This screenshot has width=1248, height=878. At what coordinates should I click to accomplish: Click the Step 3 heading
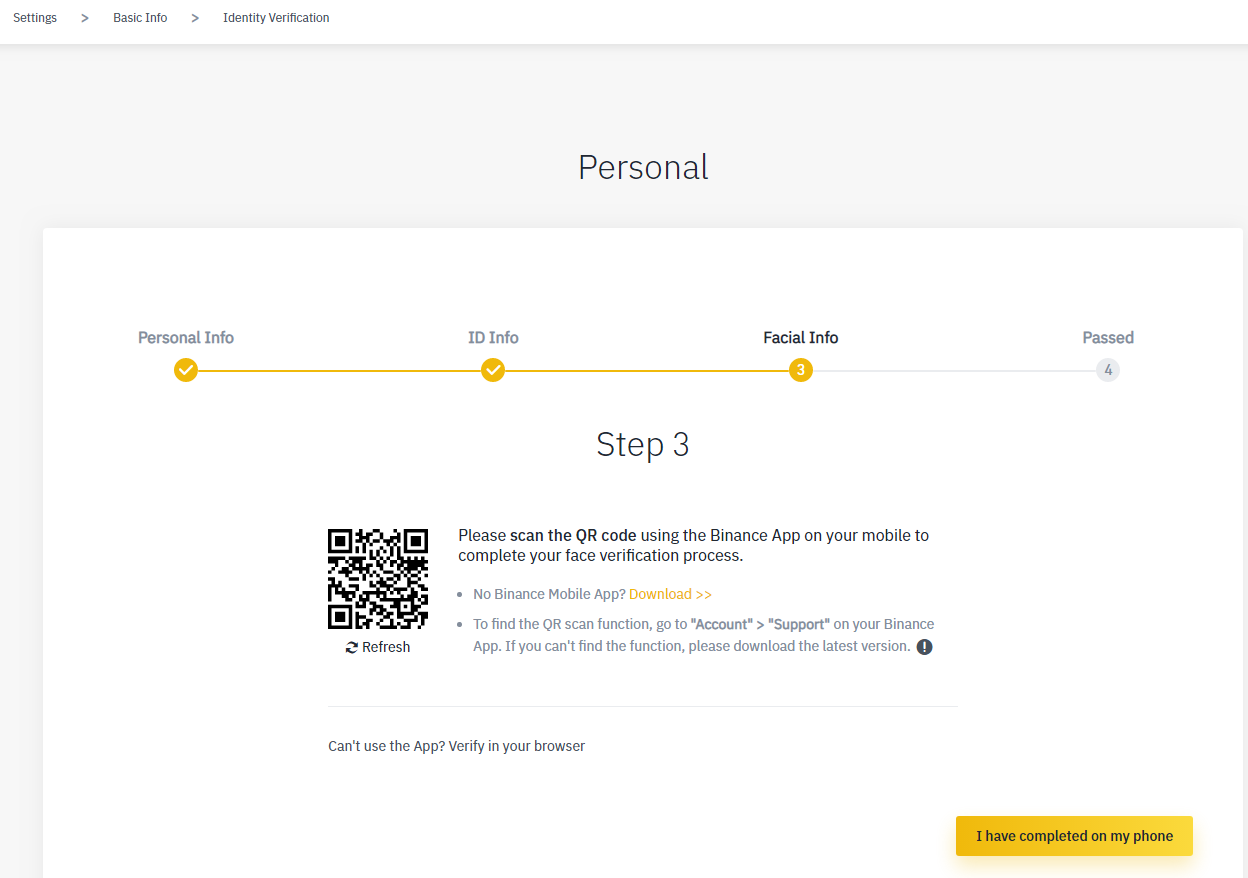[x=643, y=444]
